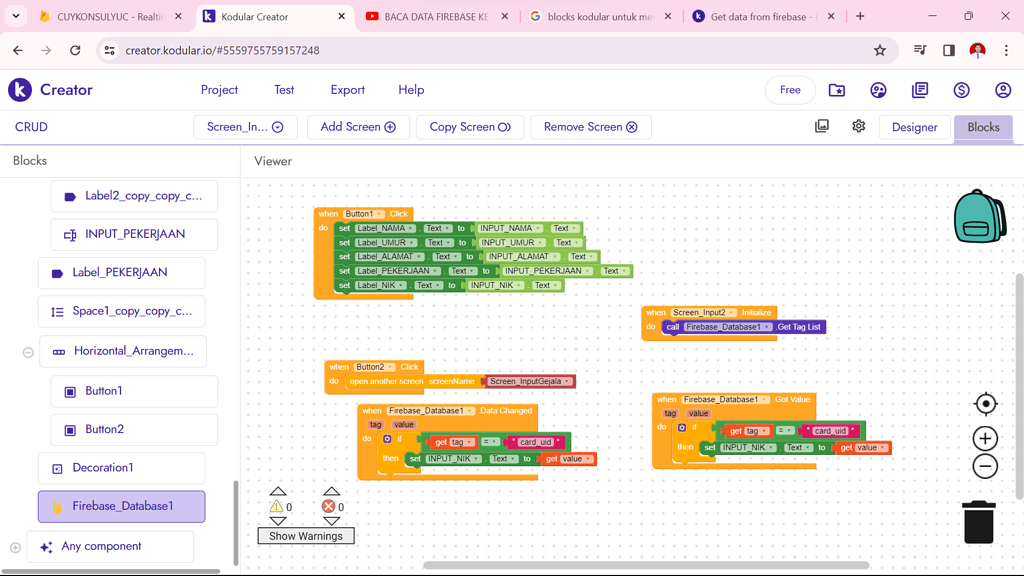The height and width of the screenshot is (576, 1024).
Task: Open the Export menu
Action: pos(347,90)
